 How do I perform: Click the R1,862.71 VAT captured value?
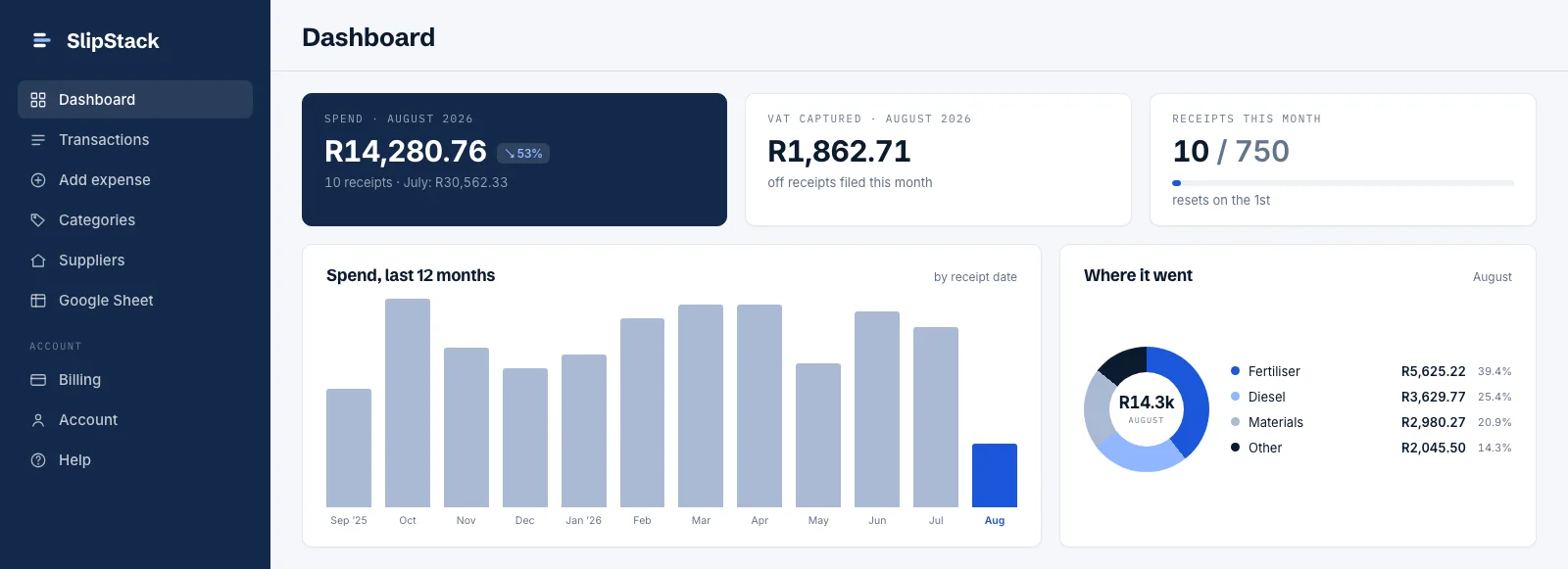[x=839, y=152]
